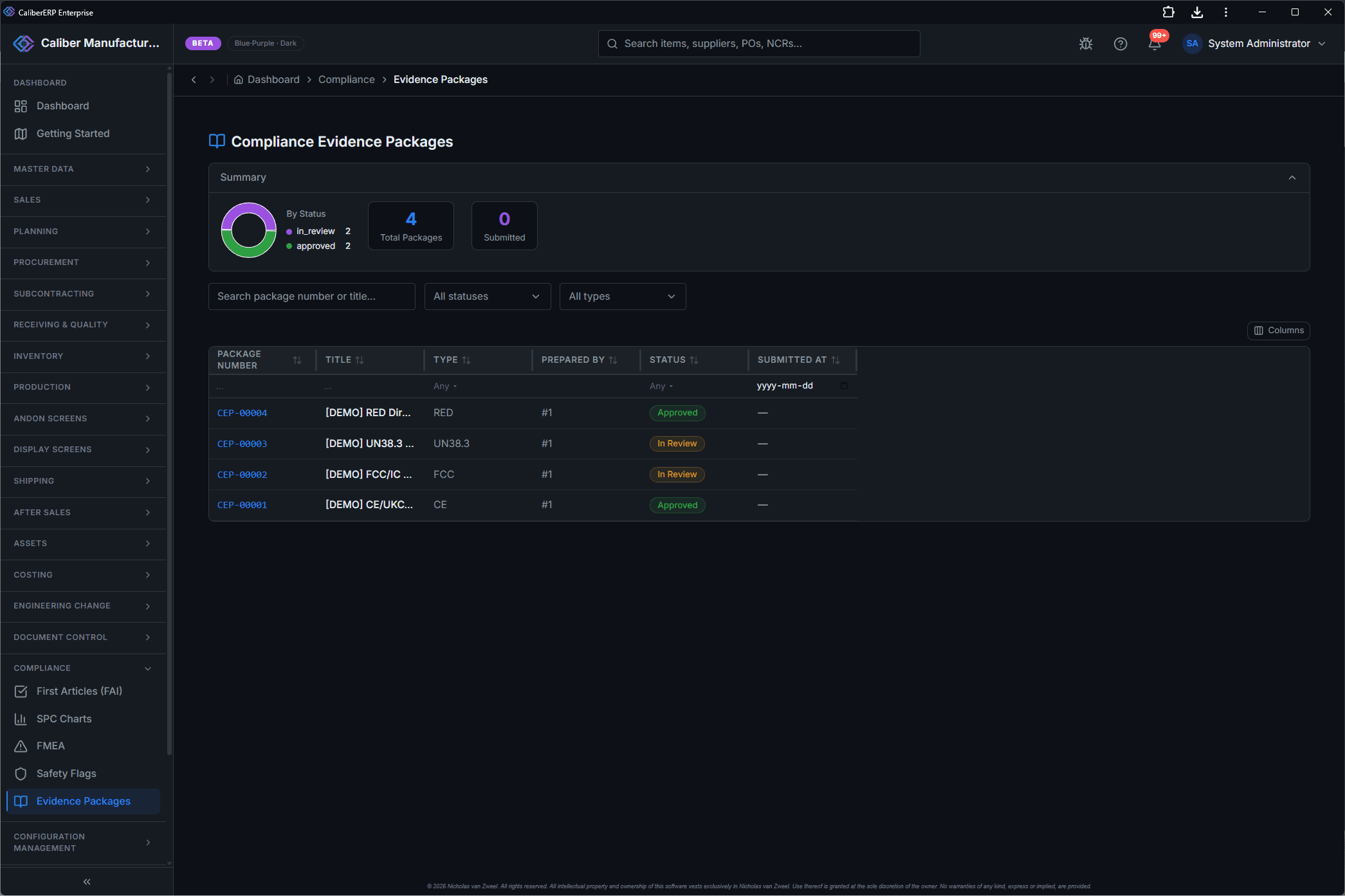Open the All types dropdown

623,297
